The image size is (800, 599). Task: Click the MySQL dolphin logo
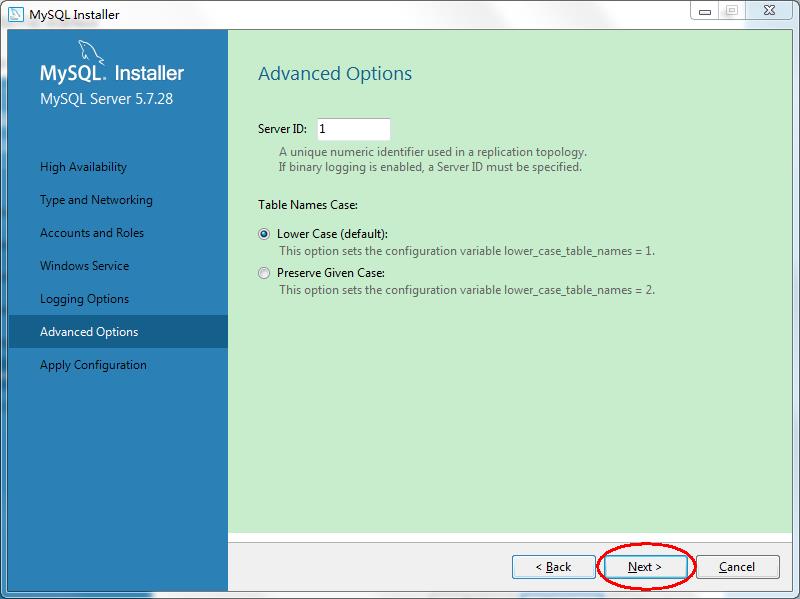(91, 53)
